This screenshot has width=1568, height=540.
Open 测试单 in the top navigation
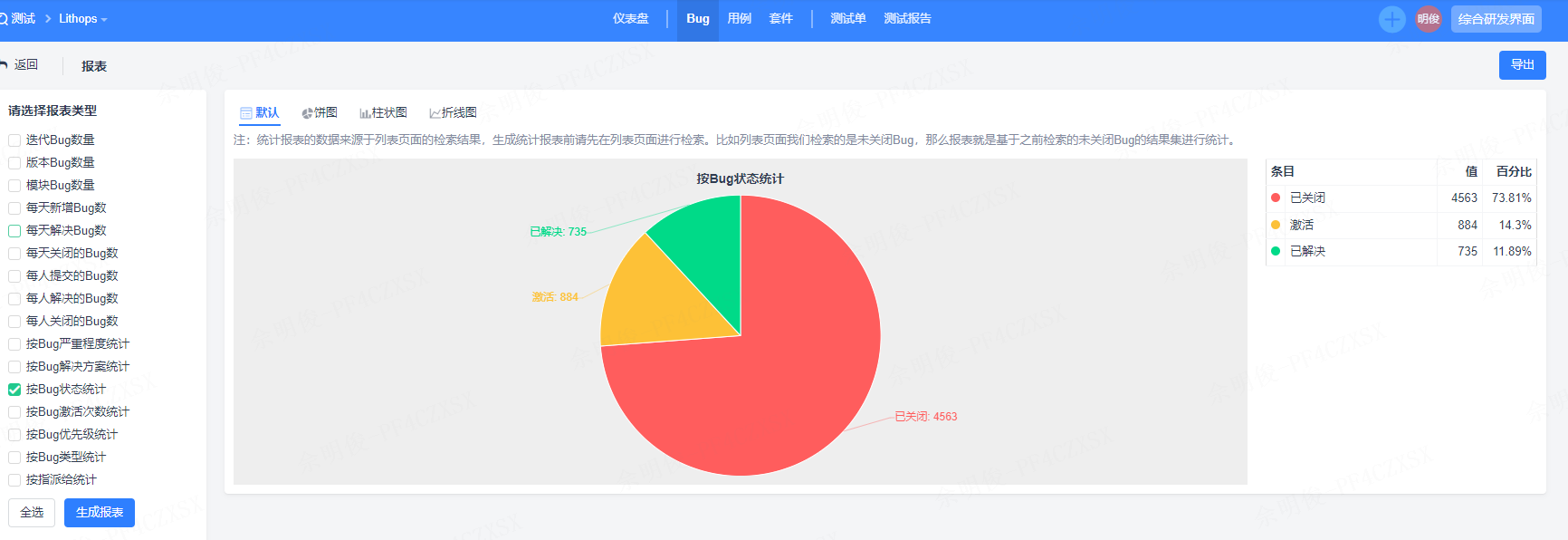click(x=848, y=19)
